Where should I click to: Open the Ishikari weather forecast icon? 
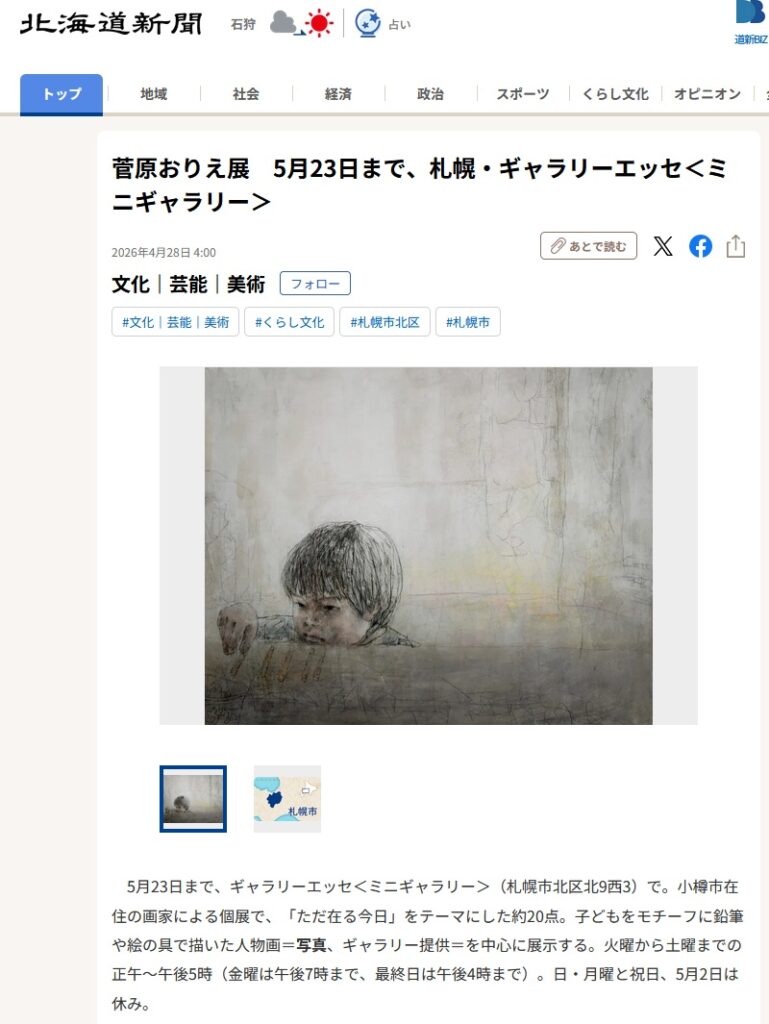click(301, 24)
